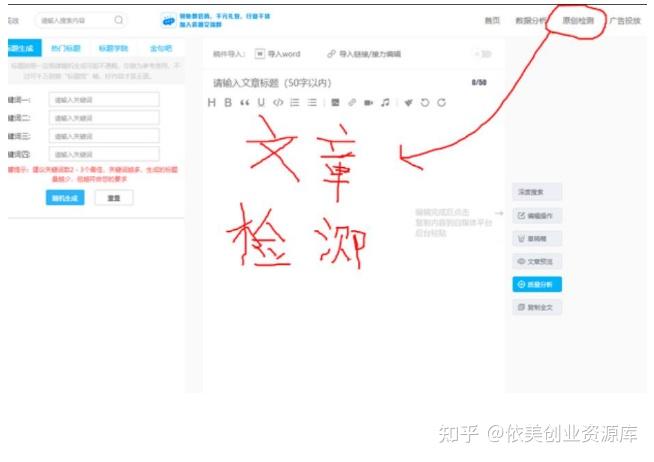
Task: Apply ordered list from the editor toolbar
Action: [x=295, y=103]
